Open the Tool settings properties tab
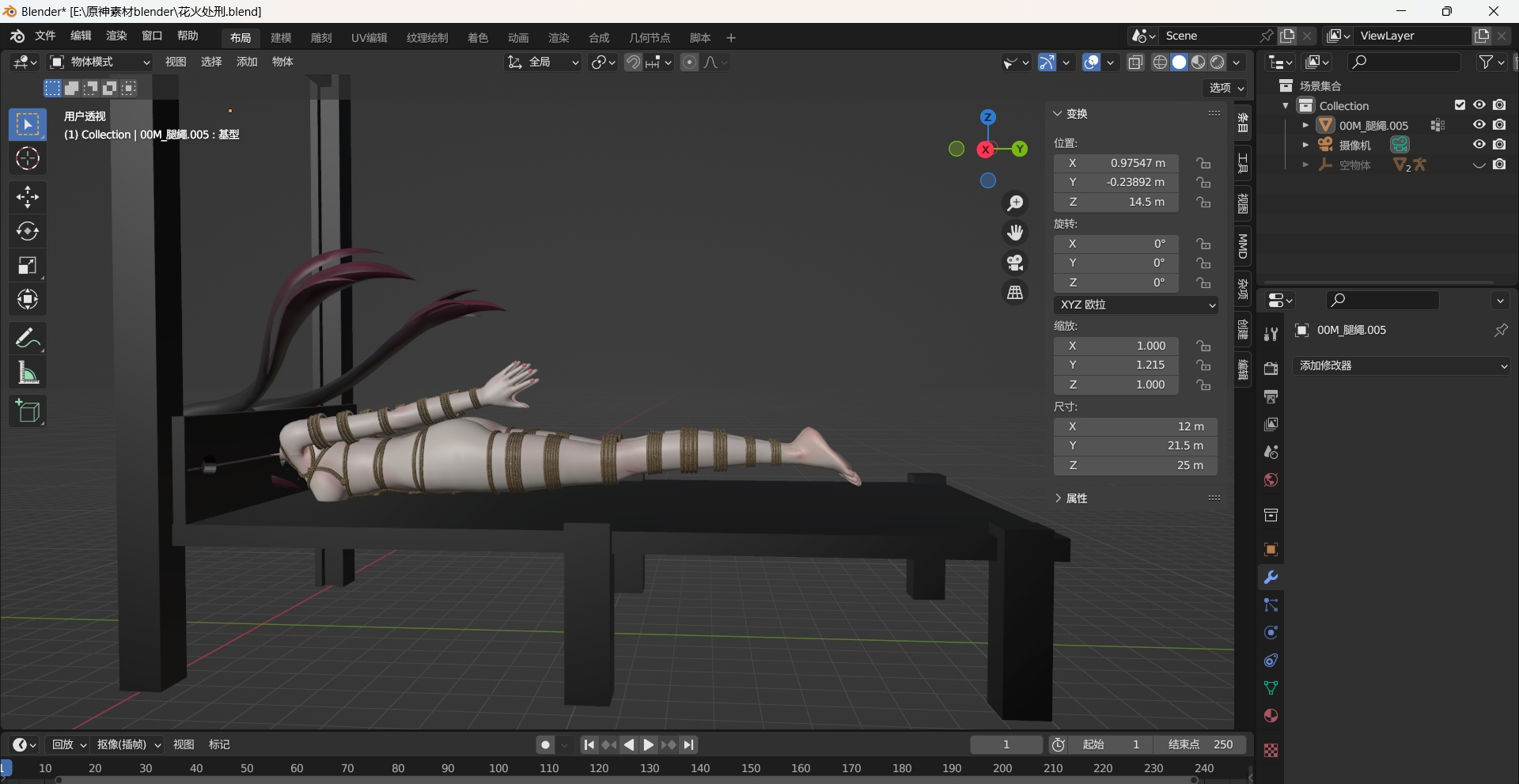Image resolution: width=1519 pixels, height=784 pixels. click(1271, 334)
